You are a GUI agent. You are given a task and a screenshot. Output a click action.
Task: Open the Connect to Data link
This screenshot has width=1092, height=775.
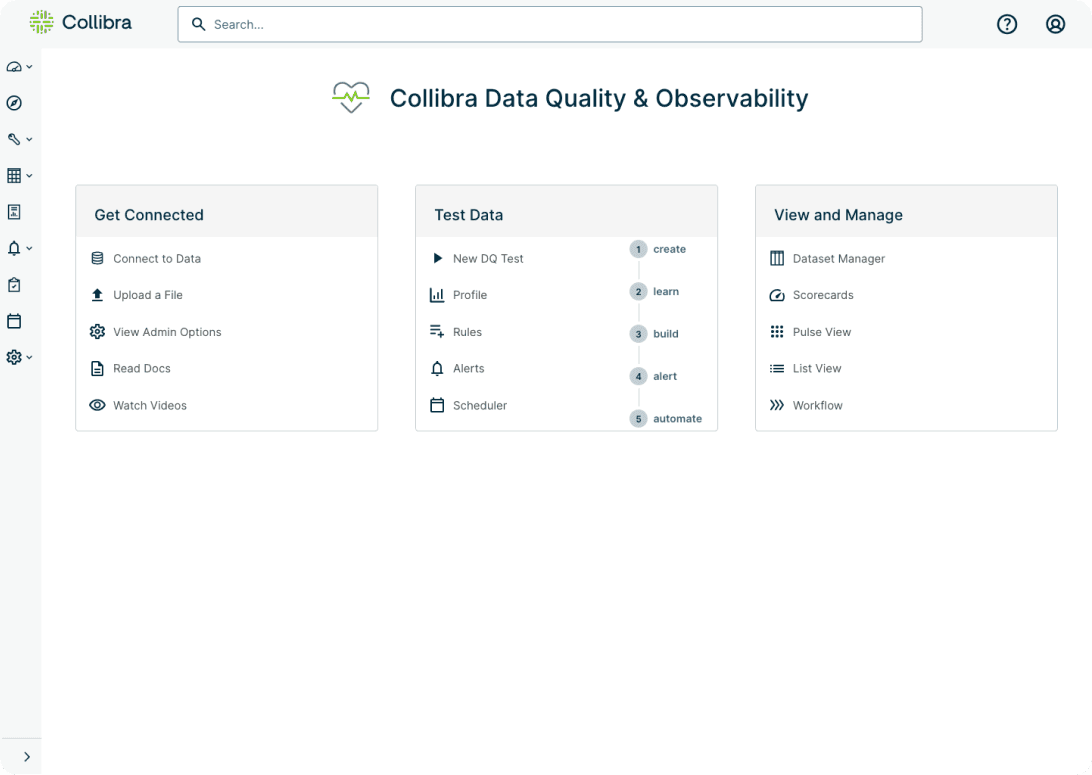pyautogui.click(x=157, y=258)
